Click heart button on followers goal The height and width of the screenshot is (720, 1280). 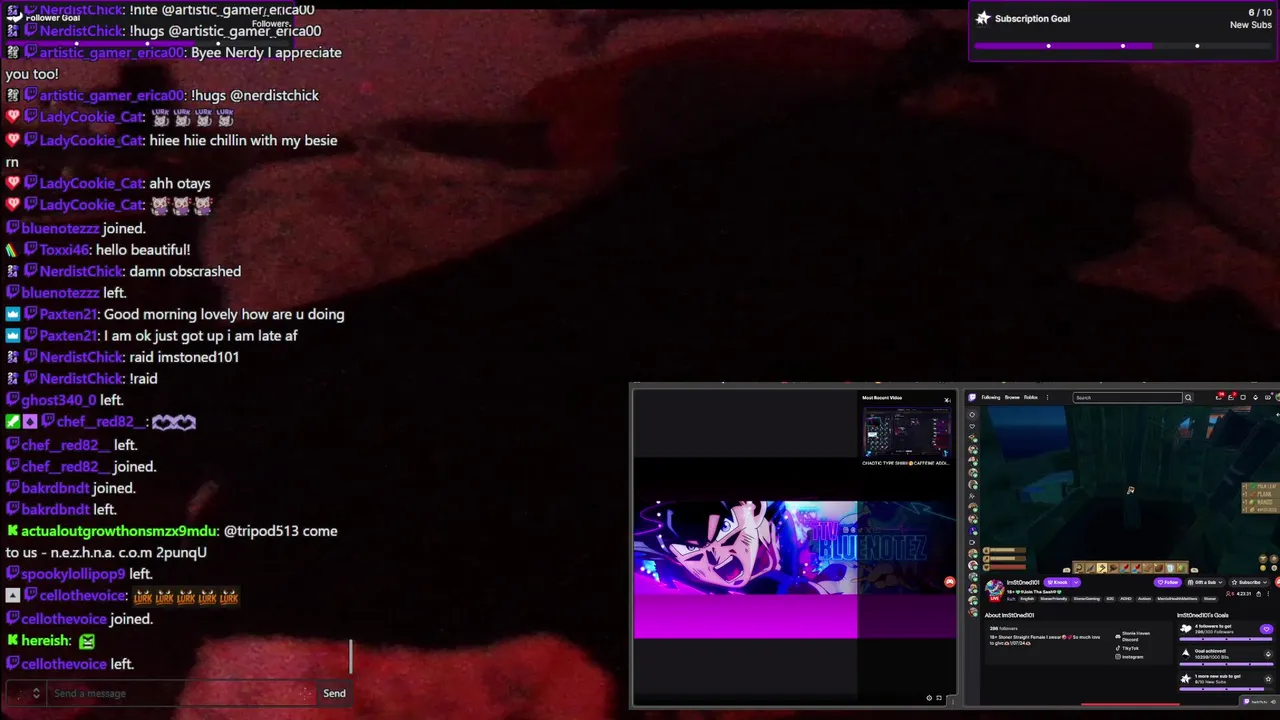[x=1267, y=629]
